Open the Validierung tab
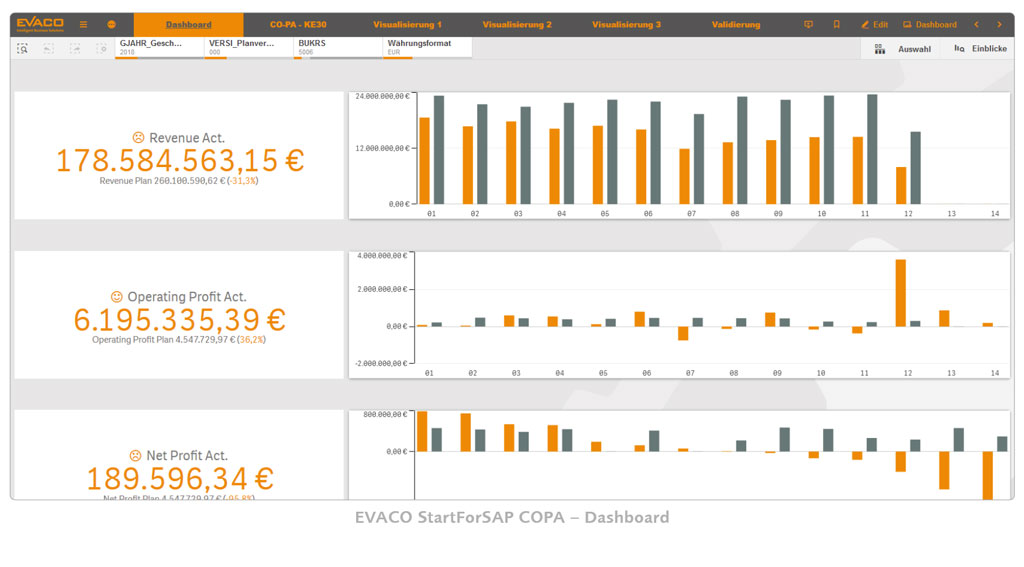Viewport: 1024px width, 567px height. pyautogui.click(x=736, y=25)
